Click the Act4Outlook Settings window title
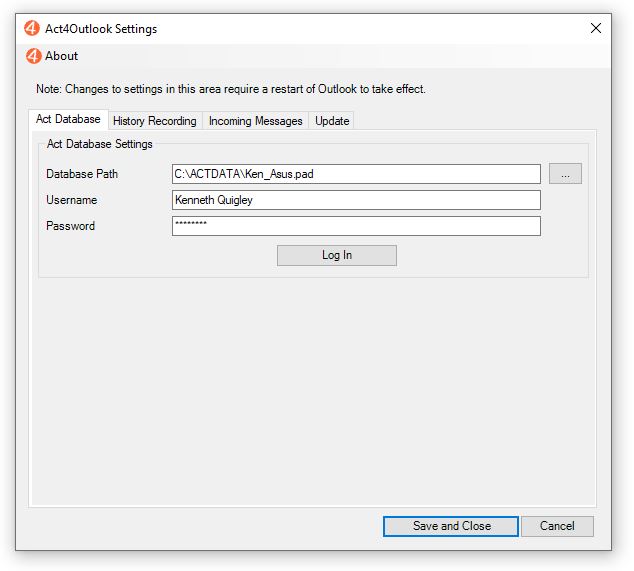 click(101, 29)
